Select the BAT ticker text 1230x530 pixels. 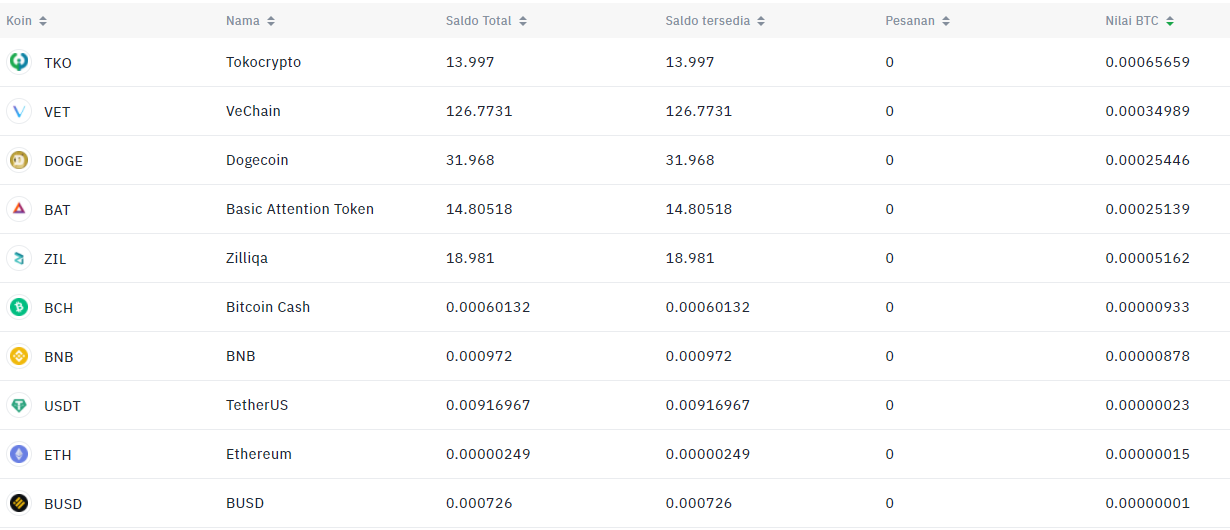click(x=57, y=210)
